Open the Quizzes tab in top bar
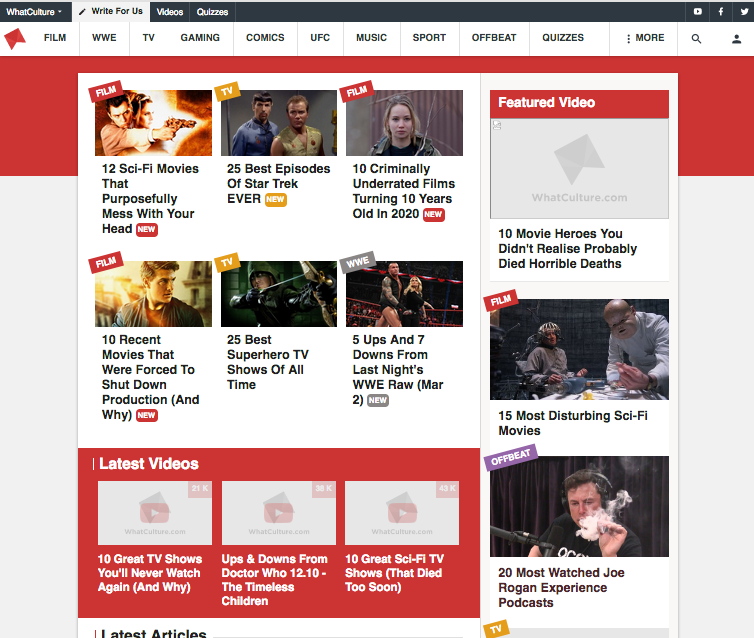 212,12
